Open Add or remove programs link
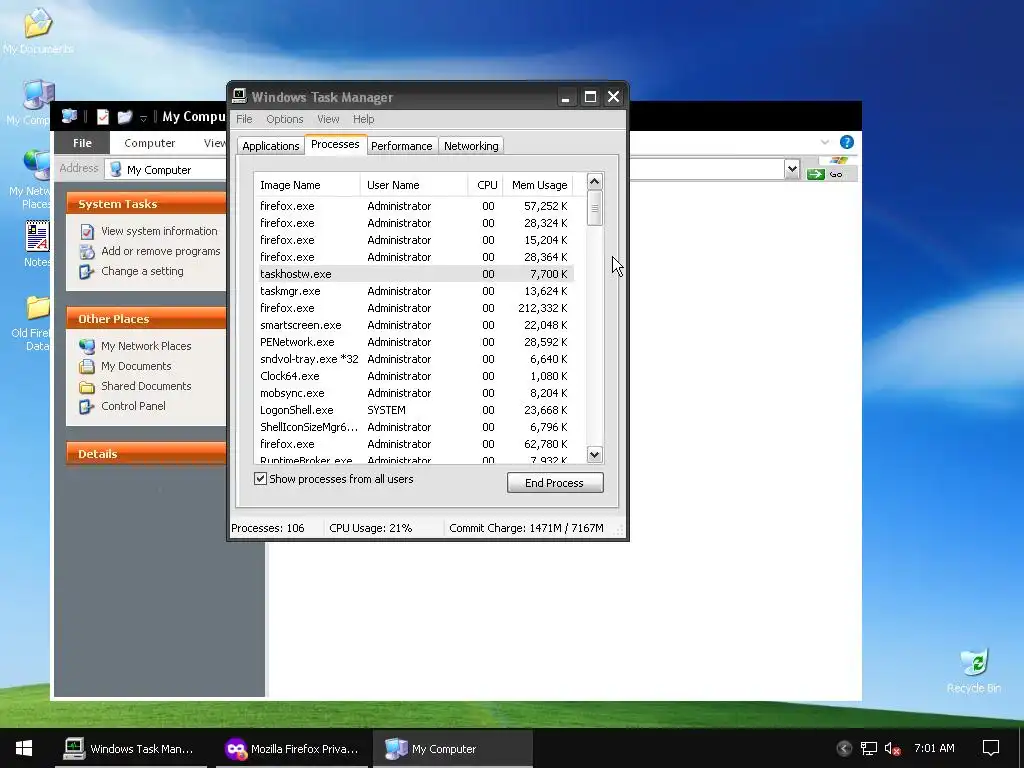This screenshot has height=768, width=1024. coord(161,251)
